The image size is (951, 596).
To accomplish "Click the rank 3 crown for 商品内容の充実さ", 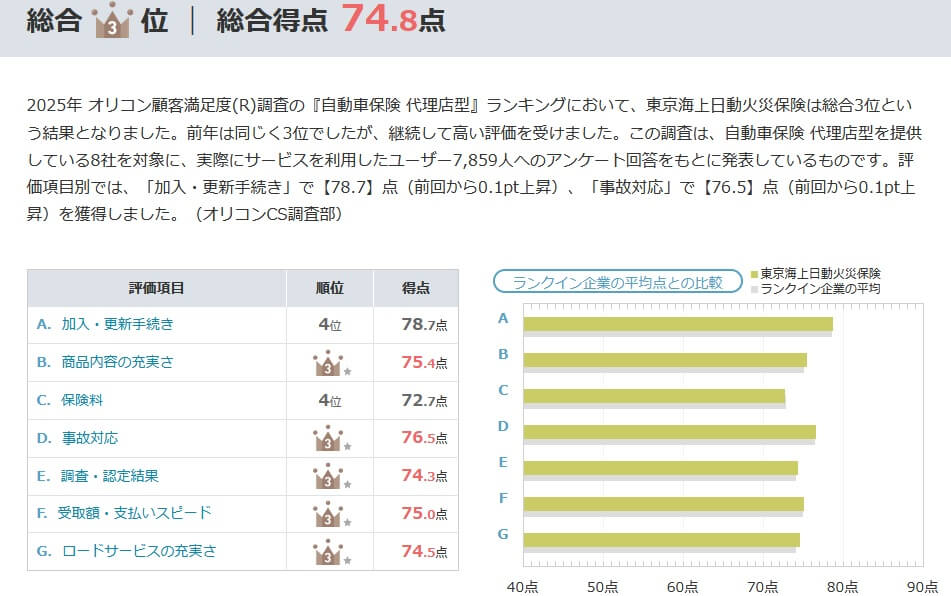I will tap(329, 363).
